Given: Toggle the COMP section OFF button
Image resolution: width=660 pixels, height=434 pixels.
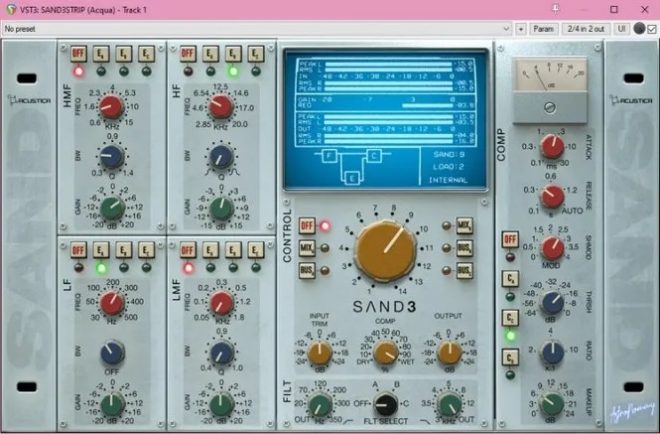Looking at the screenshot, I should [x=510, y=240].
